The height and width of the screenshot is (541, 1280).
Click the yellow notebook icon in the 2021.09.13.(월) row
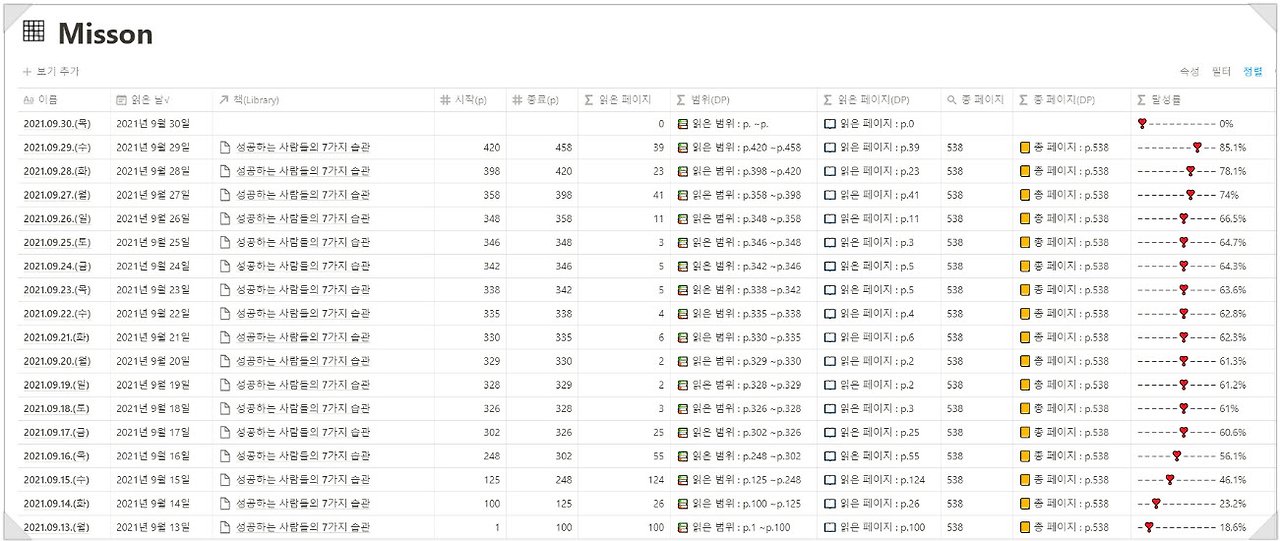pyautogui.click(x=1025, y=527)
